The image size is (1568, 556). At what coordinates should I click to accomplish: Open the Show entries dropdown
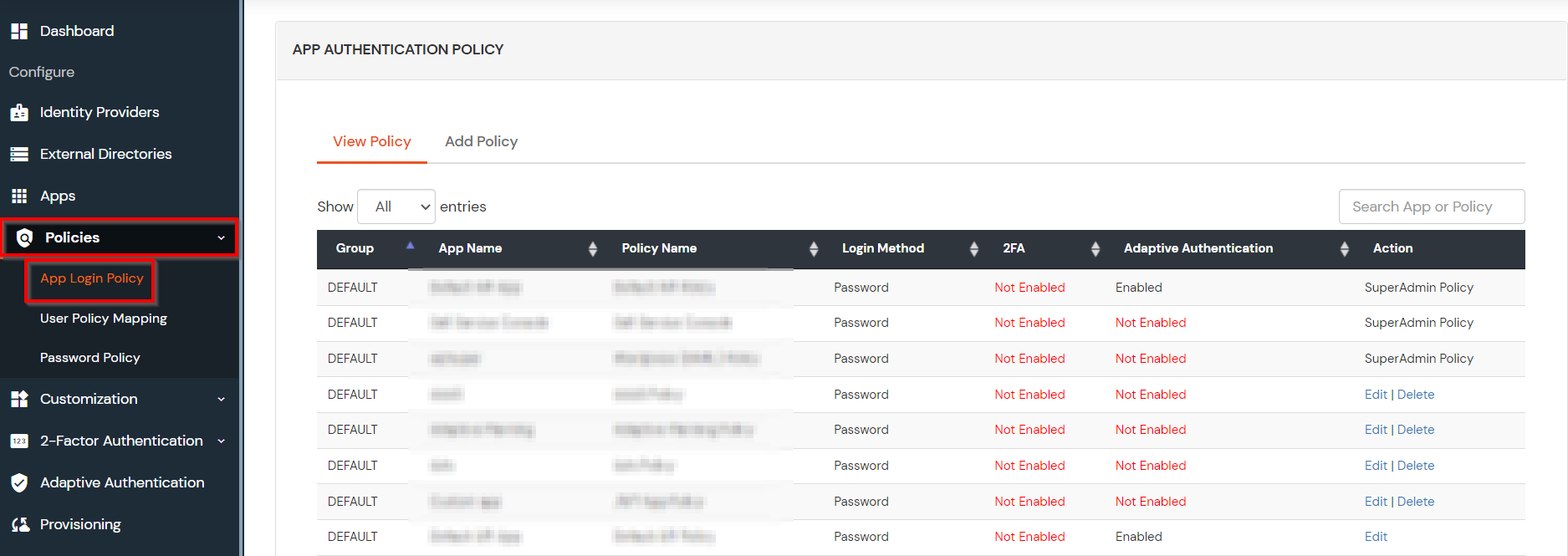[x=396, y=207]
